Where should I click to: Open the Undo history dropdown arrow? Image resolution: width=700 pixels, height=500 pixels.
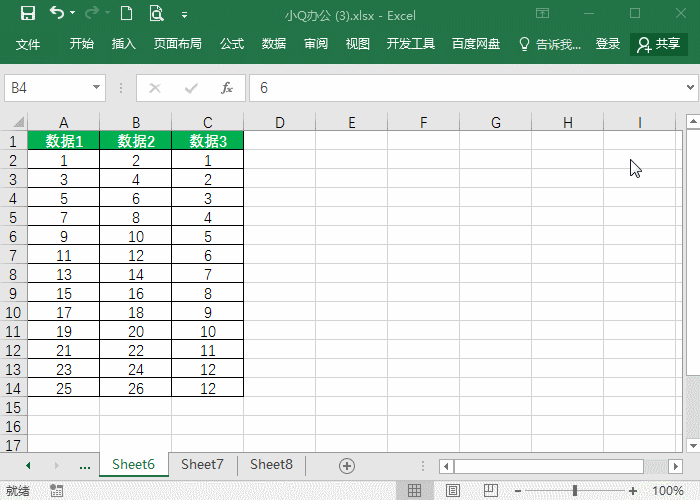point(72,13)
